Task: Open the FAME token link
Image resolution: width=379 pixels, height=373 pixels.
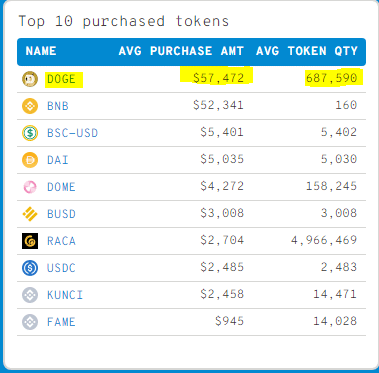Action: [61, 322]
